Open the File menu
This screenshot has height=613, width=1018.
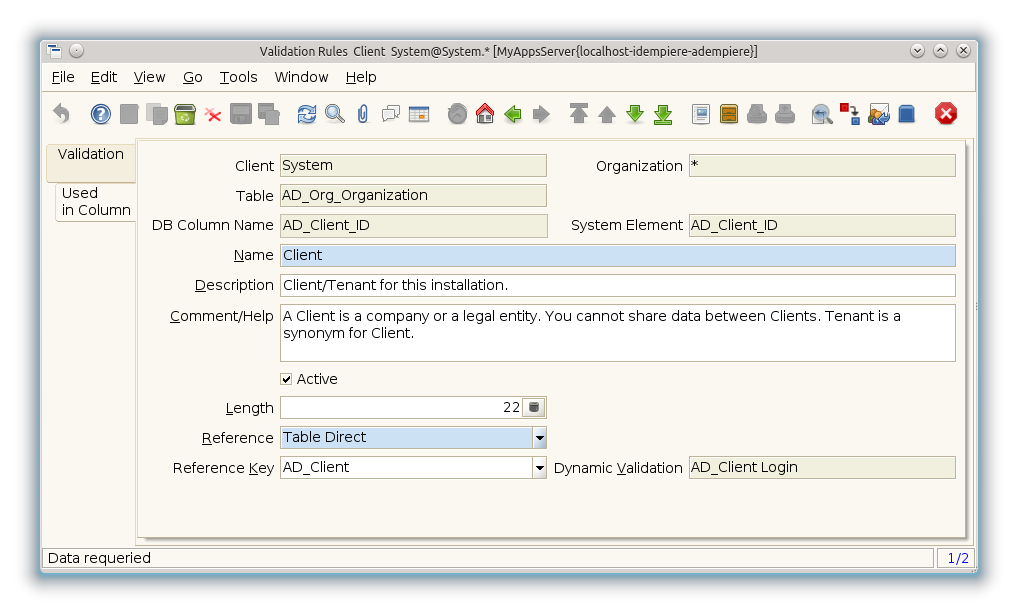click(x=63, y=77)
